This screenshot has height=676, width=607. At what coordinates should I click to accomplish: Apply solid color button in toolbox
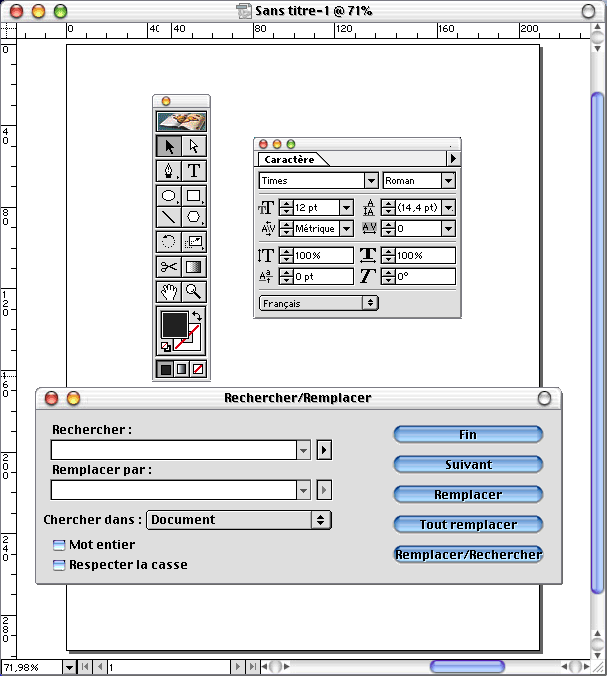166,369
